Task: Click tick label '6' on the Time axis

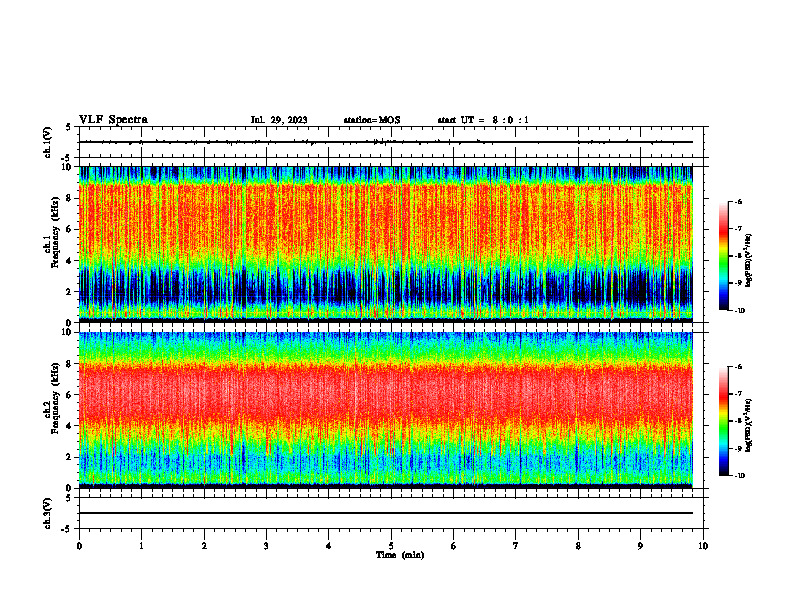Action: (x=453, y=546)
